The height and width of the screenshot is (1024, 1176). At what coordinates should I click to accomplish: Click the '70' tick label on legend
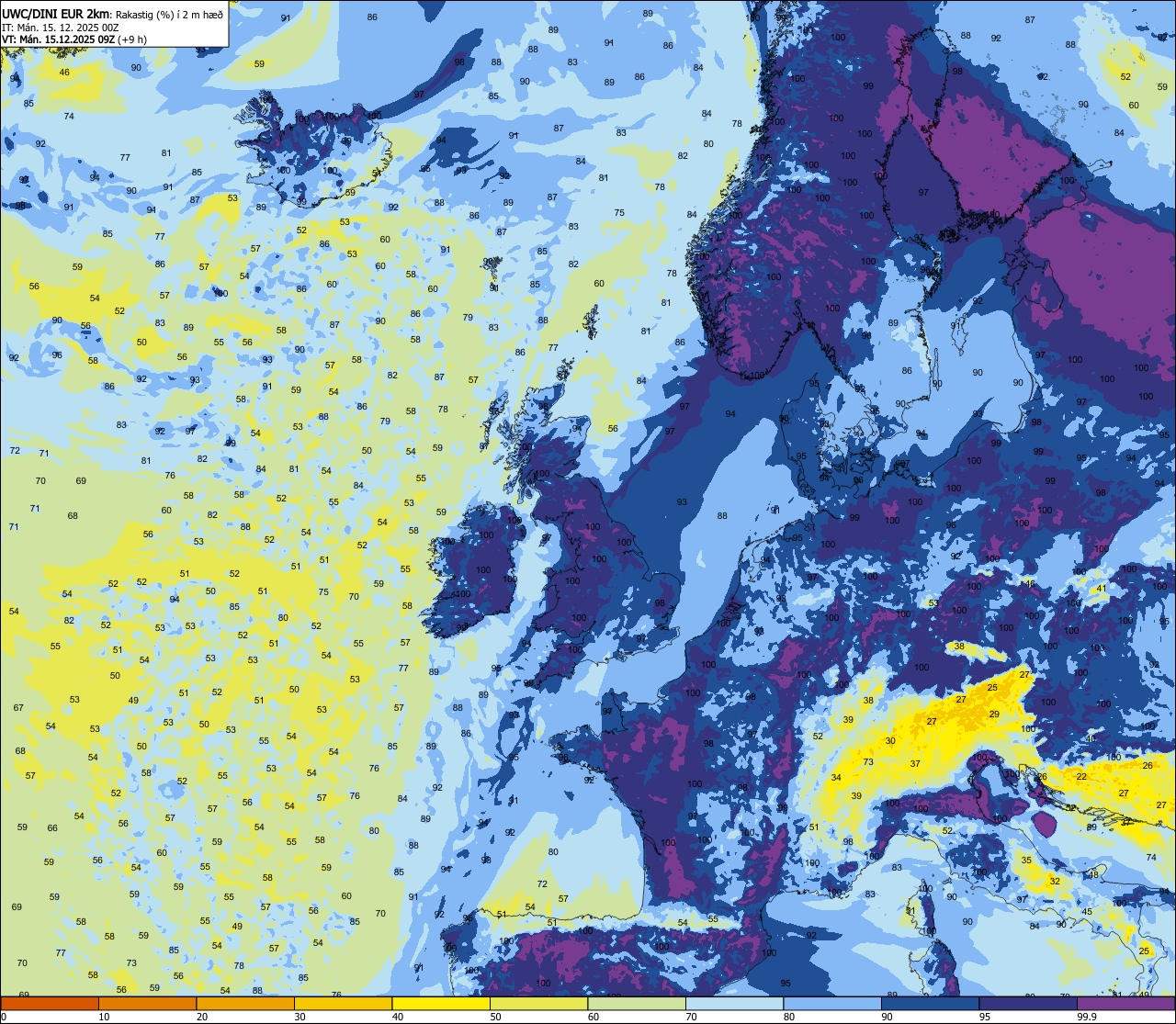[691, 1017]
